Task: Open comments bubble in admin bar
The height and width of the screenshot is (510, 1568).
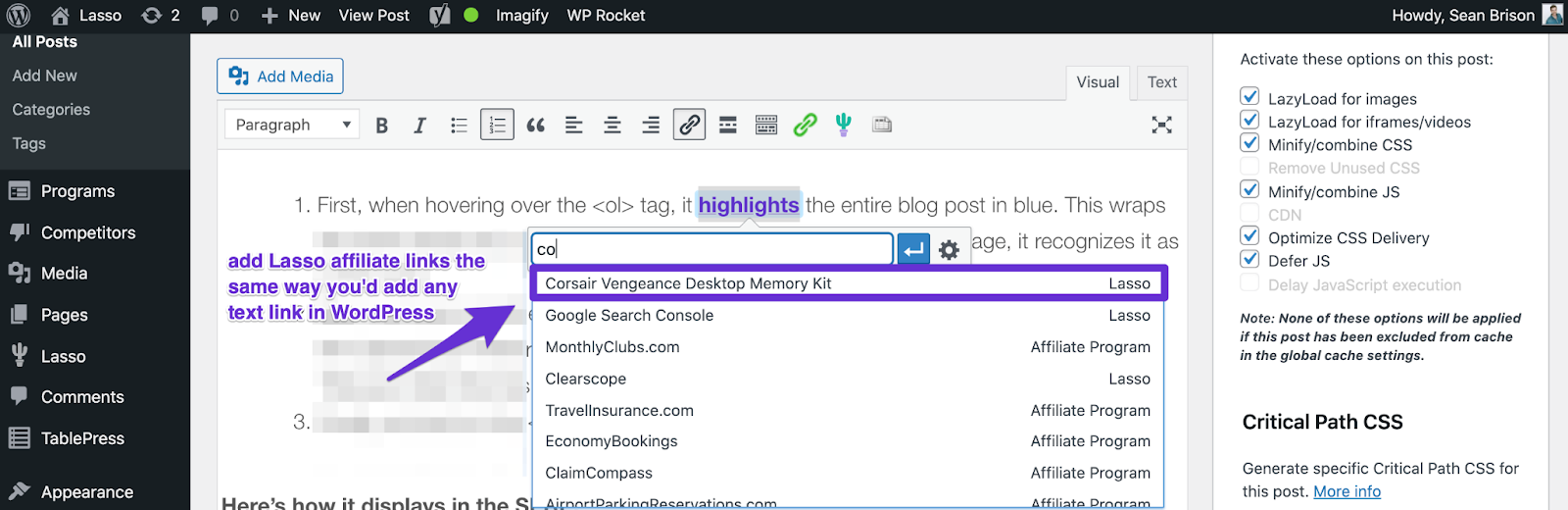Action: pyautogui.click(x=220, y=16)
